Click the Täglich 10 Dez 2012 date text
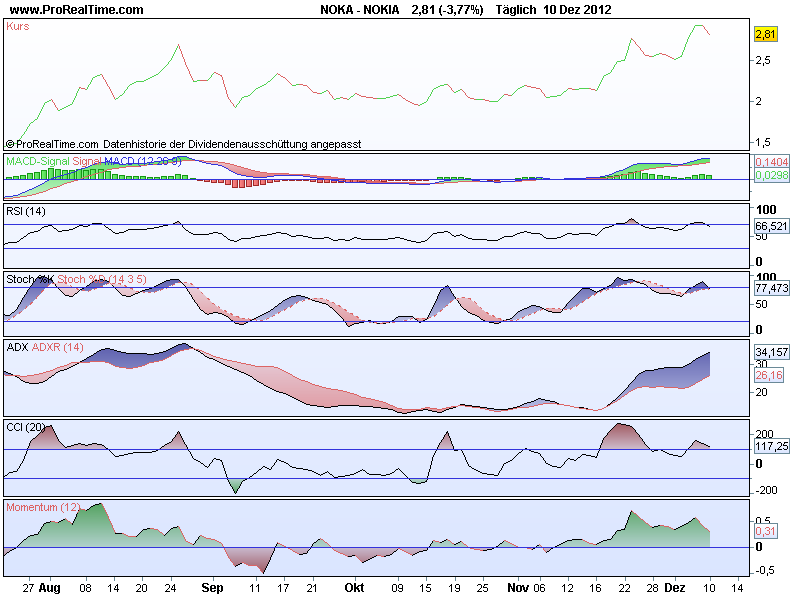The width and height of the screenshot is (800, 600). coord(554,10)
